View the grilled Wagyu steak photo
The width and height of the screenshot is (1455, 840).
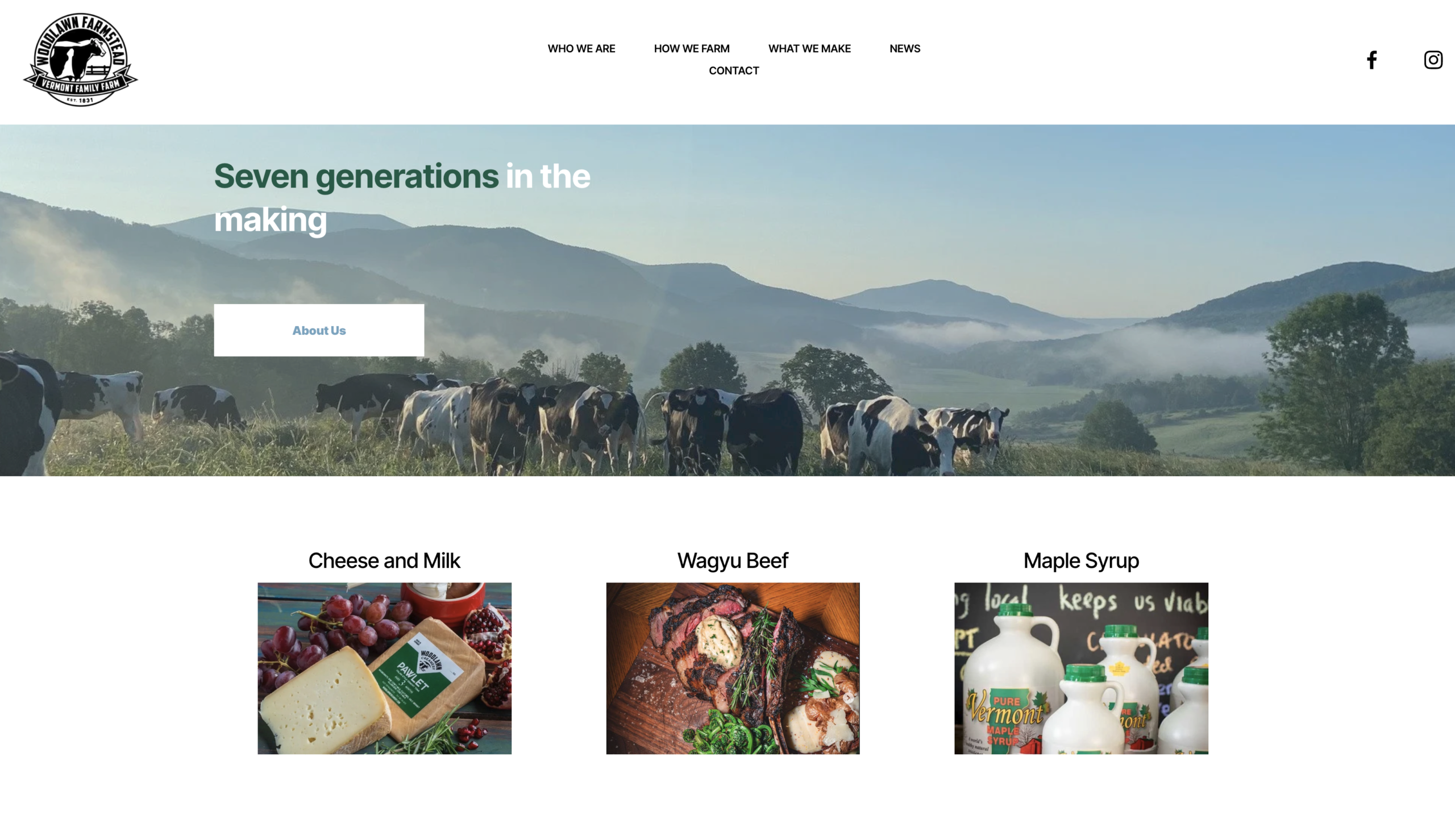click(x=733, y=668)
